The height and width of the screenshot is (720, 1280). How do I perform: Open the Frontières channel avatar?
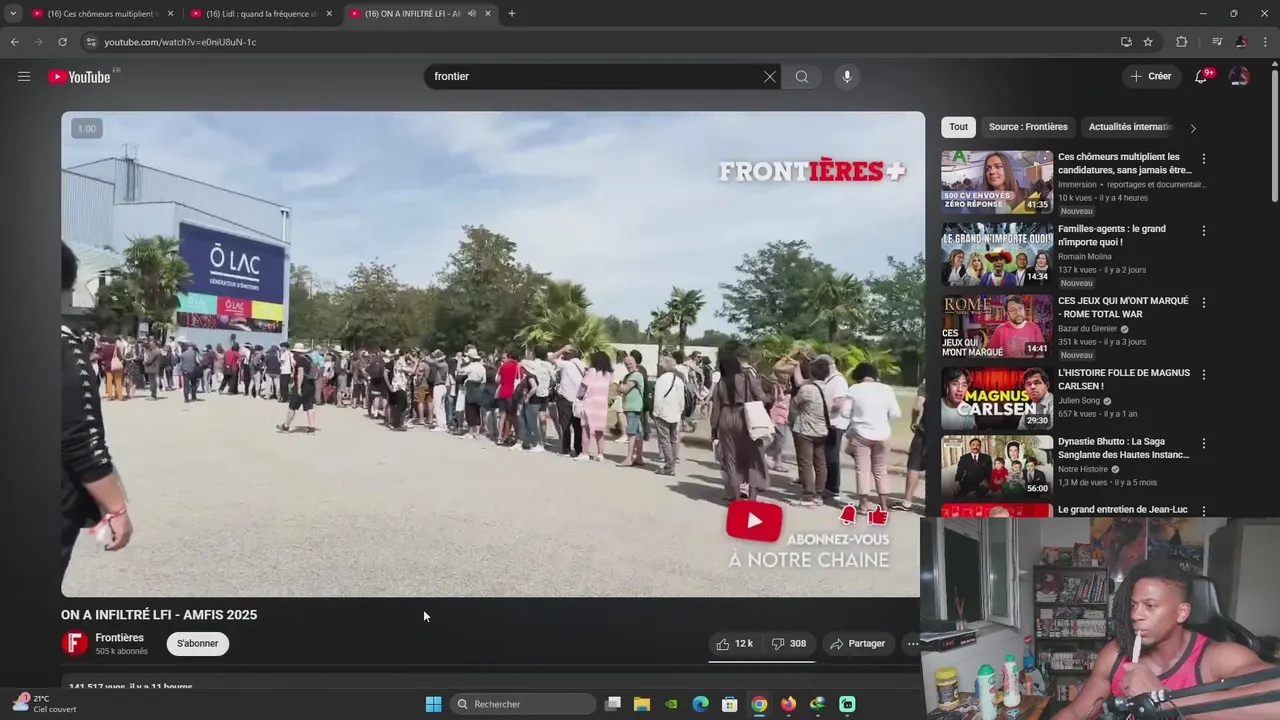(74, 644)
